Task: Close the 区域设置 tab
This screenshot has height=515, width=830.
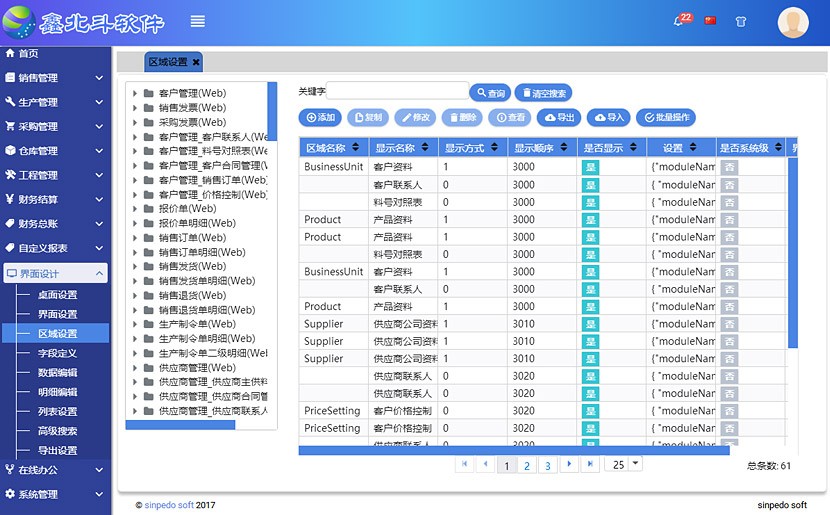Action: click(196, 62)
